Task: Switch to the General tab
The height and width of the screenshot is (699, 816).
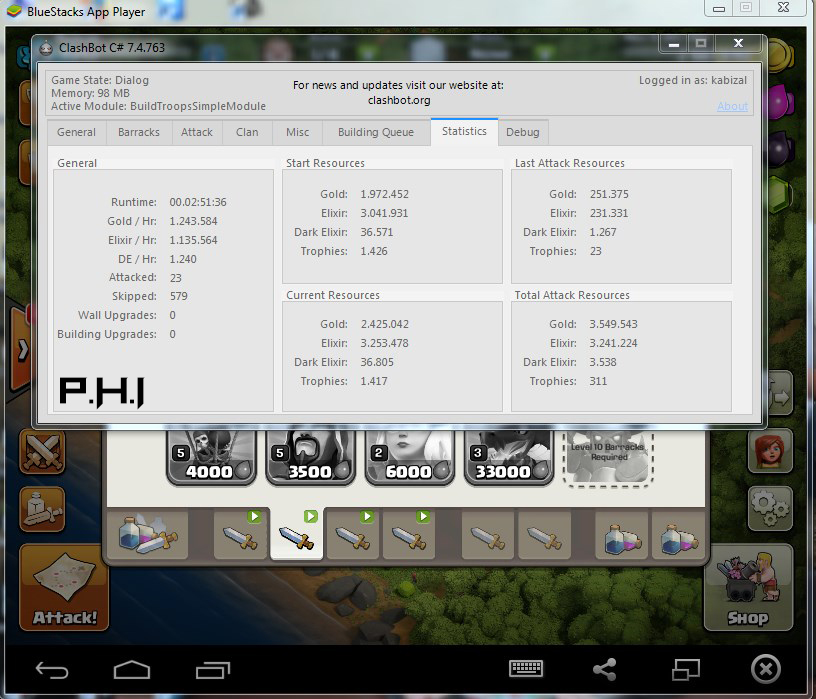Action: point(76,132)
